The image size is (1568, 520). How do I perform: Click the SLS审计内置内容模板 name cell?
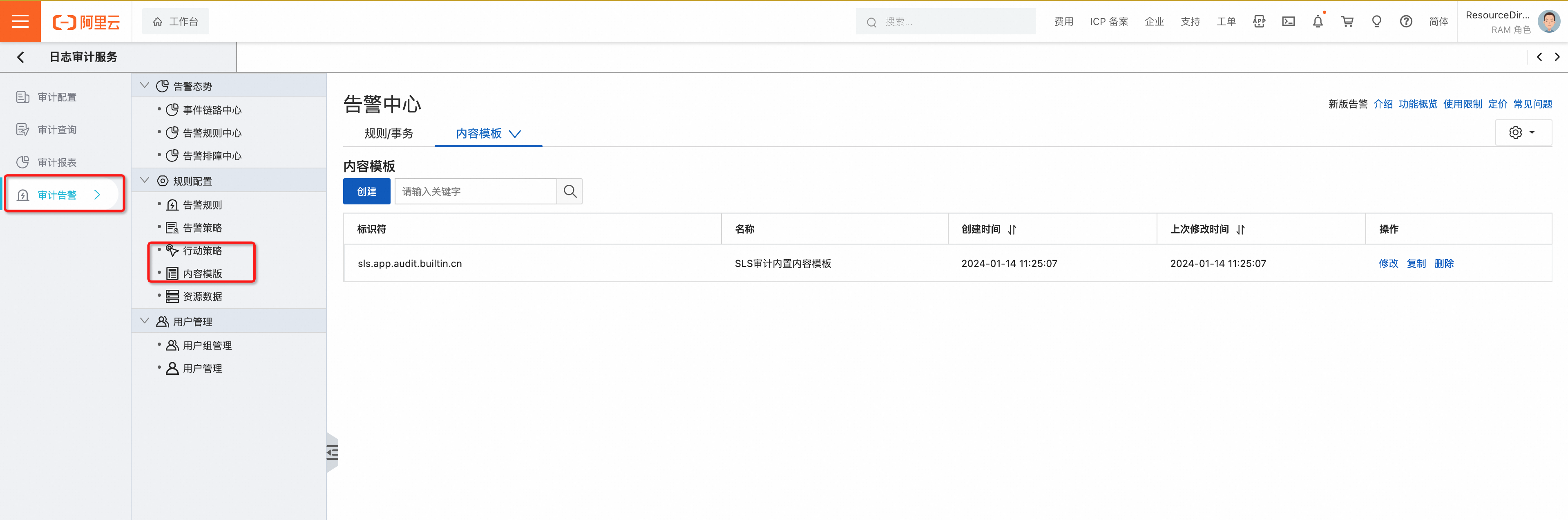[783, 264]
